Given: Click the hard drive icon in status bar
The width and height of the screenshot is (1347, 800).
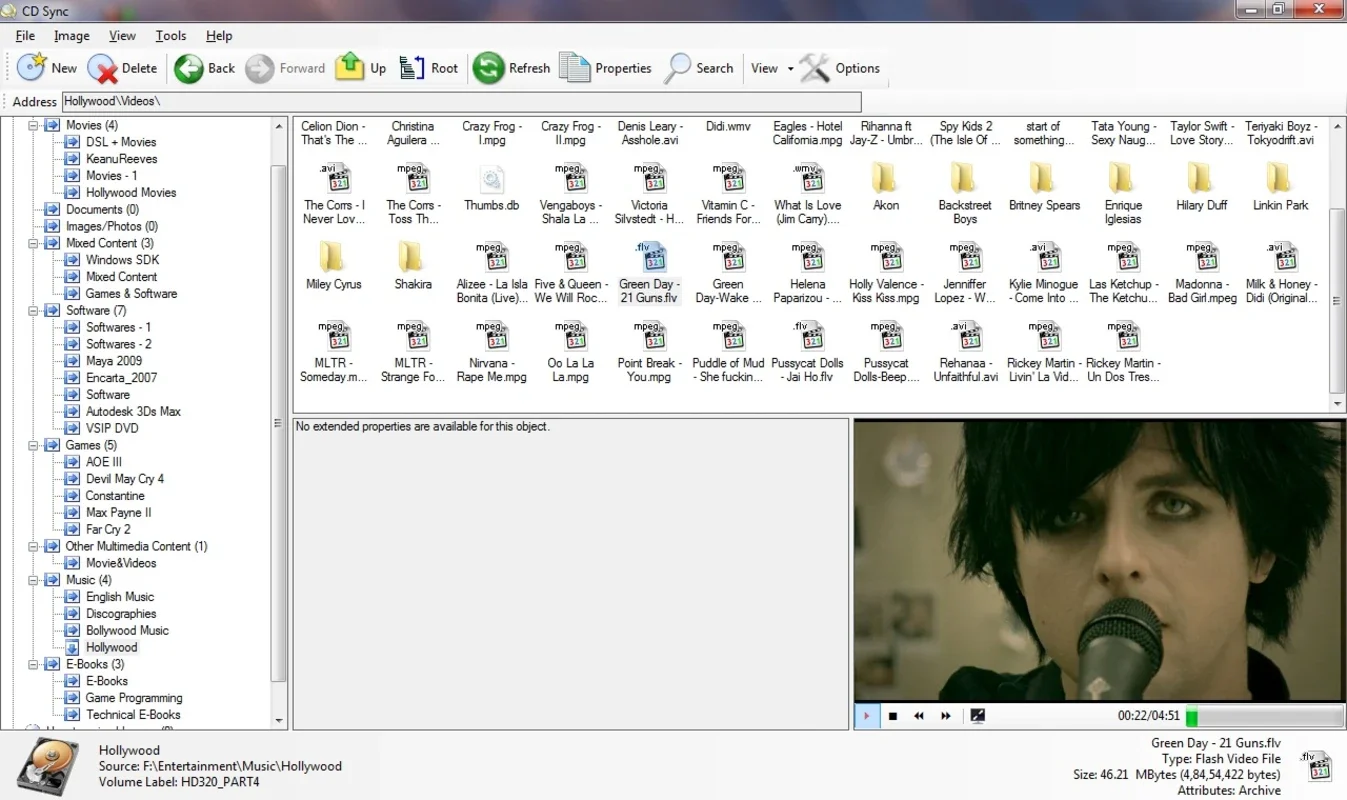Looking at the screenshot, I should pyautogui.click(x=49, y=766).
